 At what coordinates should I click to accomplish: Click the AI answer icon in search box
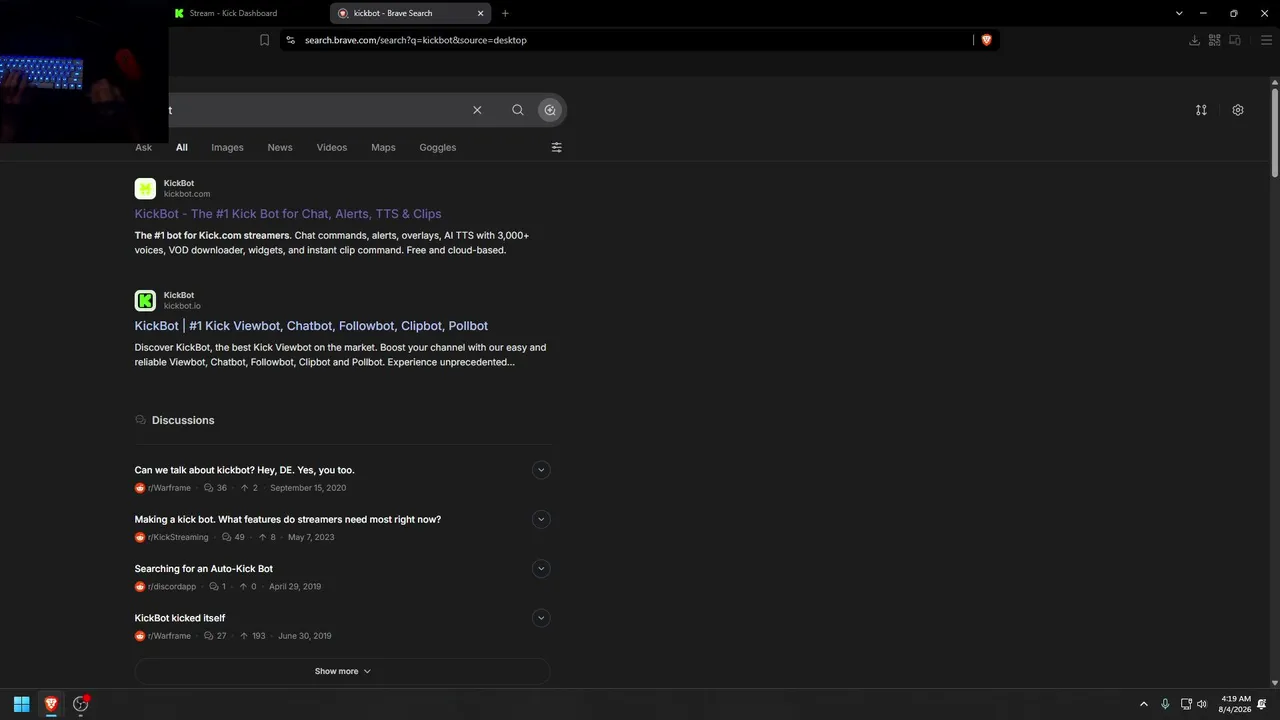[x=550, y=110]
